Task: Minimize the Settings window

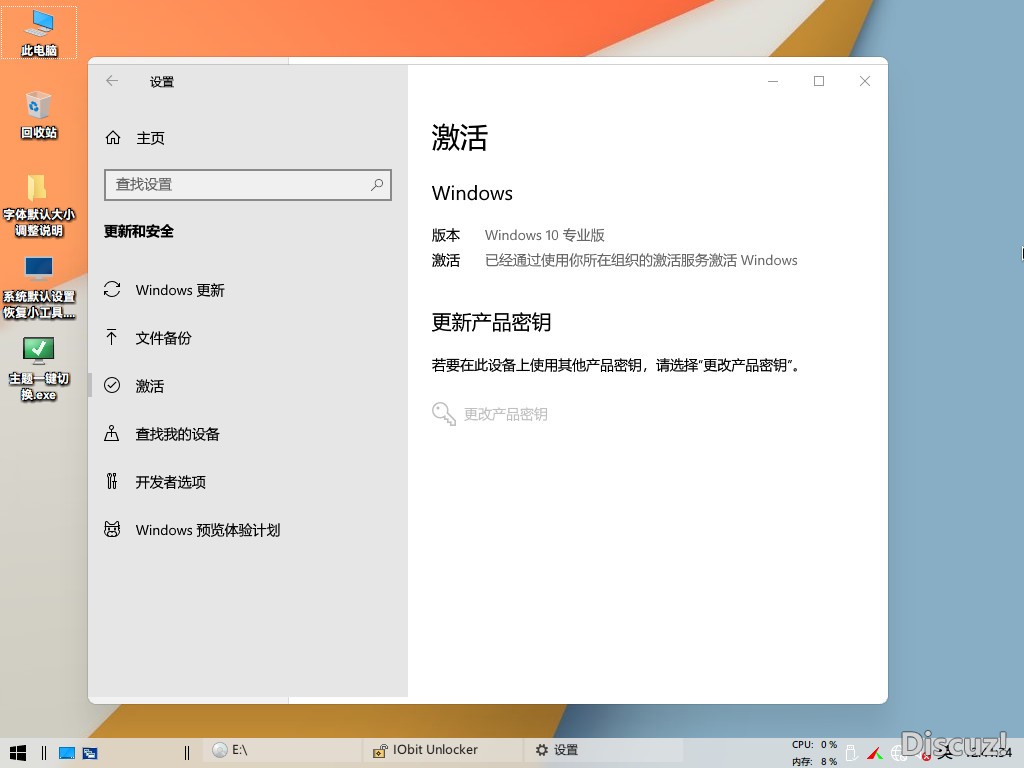Action: pos(773,81)
